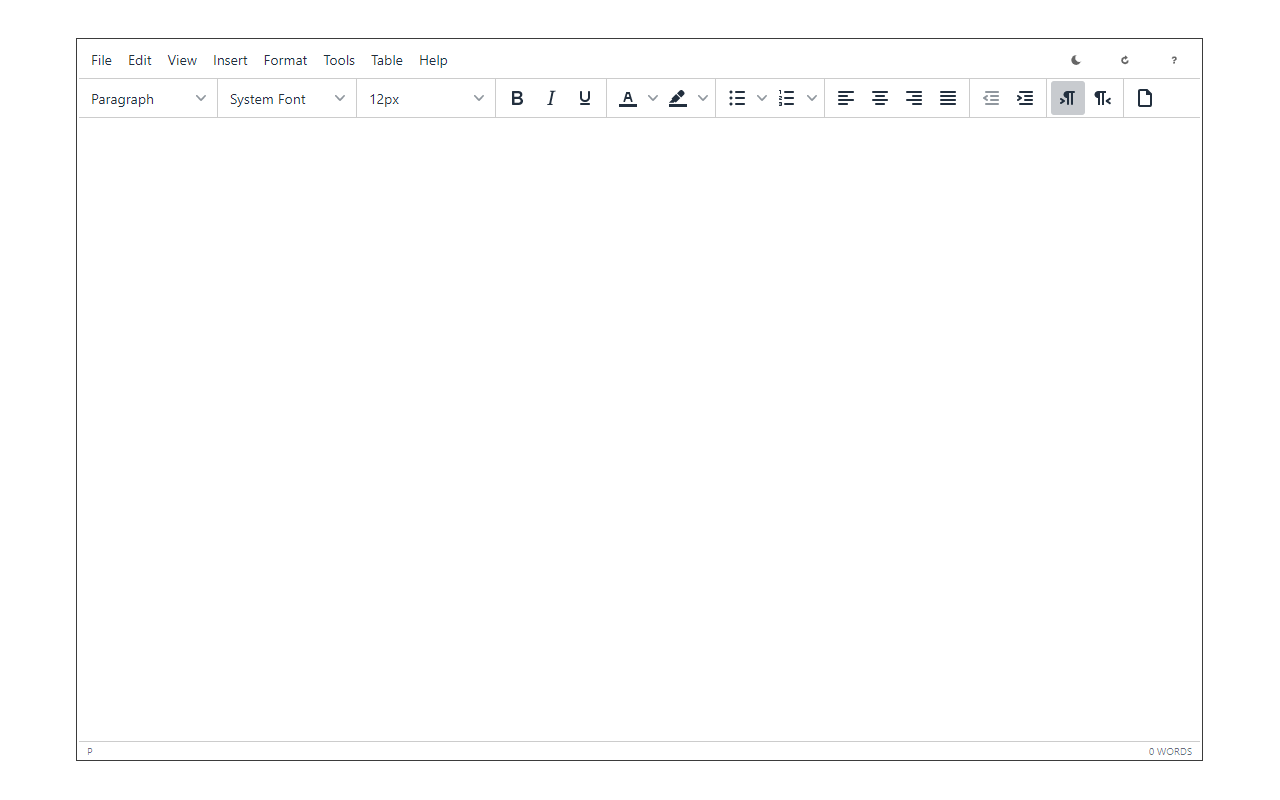Viewport: 1280px width, 800px height.
Task: Insert a bulleted list
Action: coord(737,98)
